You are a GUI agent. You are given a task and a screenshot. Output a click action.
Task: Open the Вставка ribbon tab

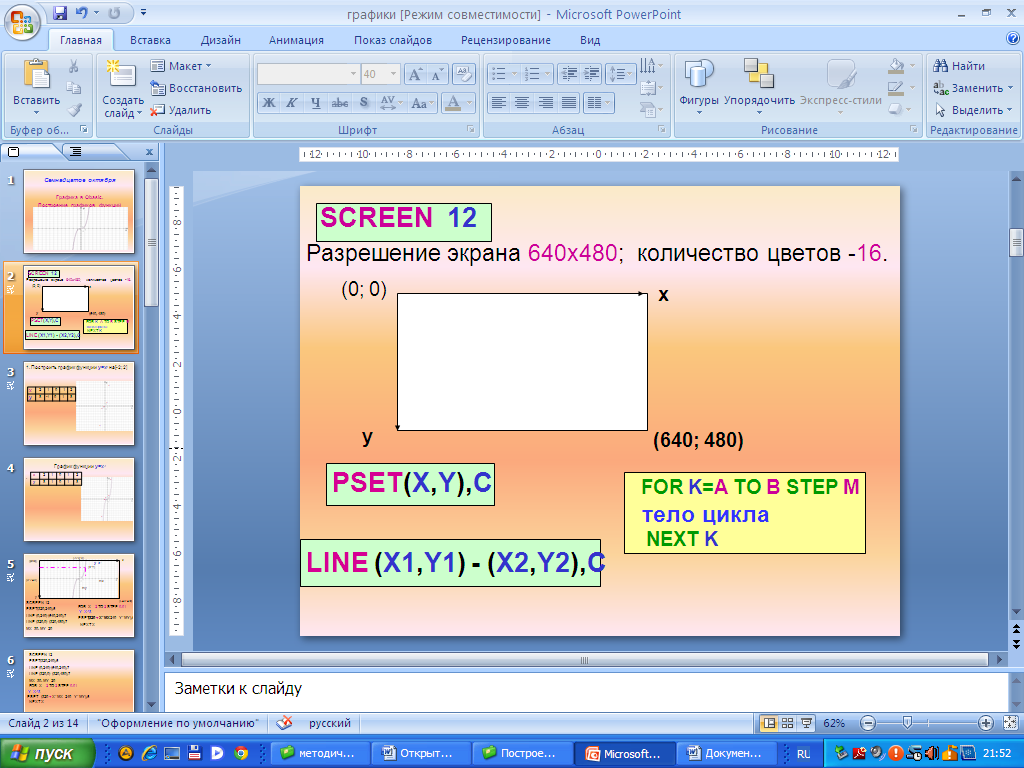pyautogui.click(x=150, y=40)
